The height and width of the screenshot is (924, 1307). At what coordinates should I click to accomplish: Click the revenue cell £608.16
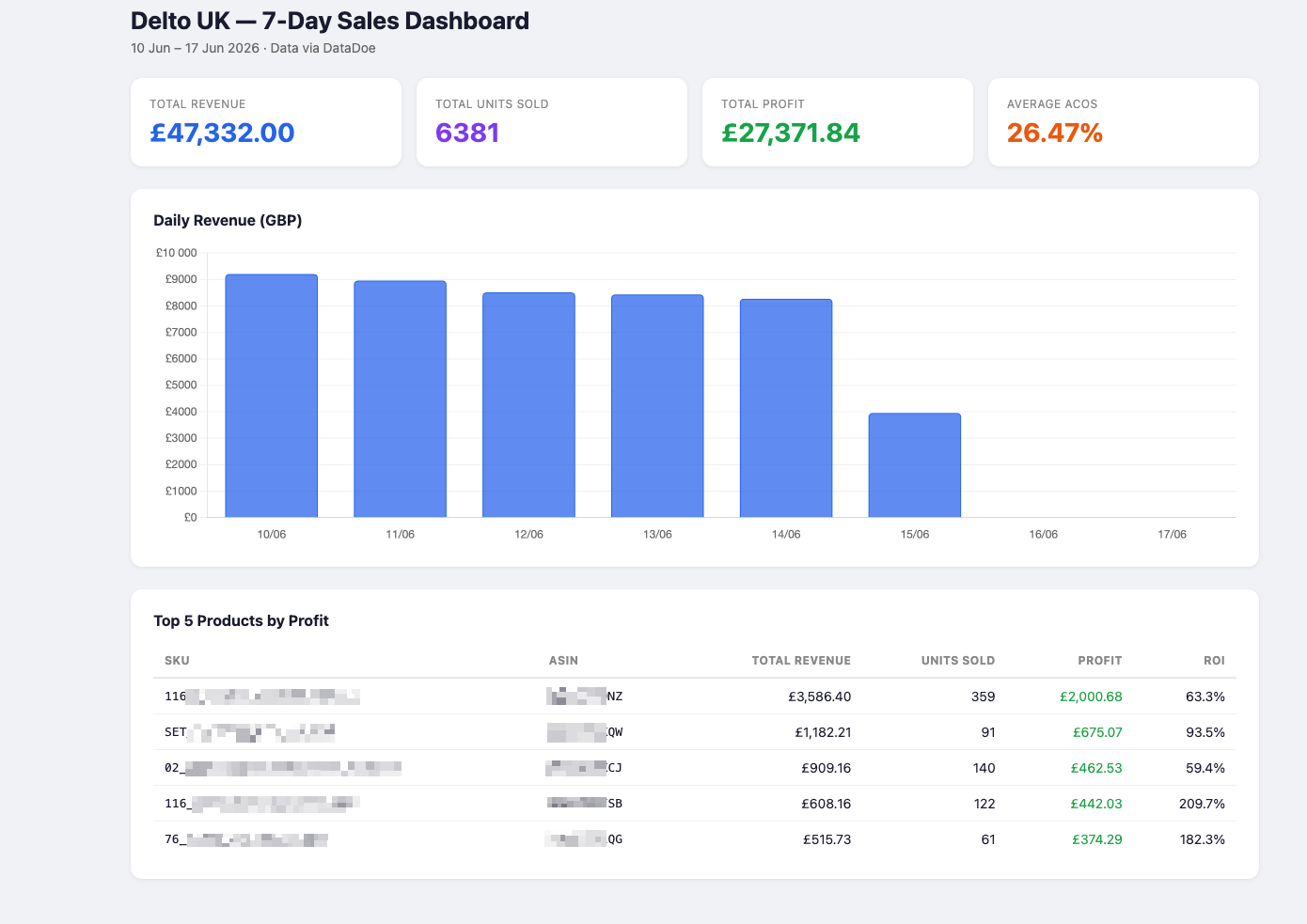coord(827,804)
